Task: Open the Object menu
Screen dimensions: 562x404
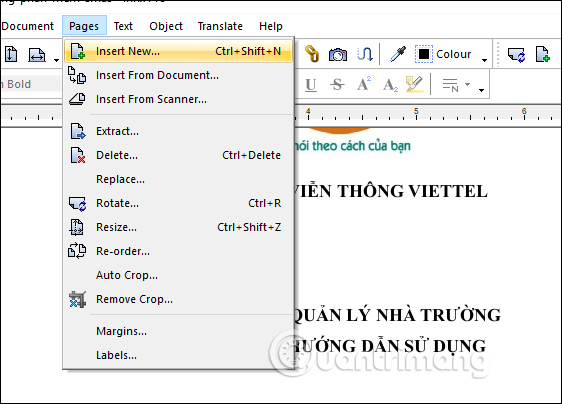Action: point(166,26)
